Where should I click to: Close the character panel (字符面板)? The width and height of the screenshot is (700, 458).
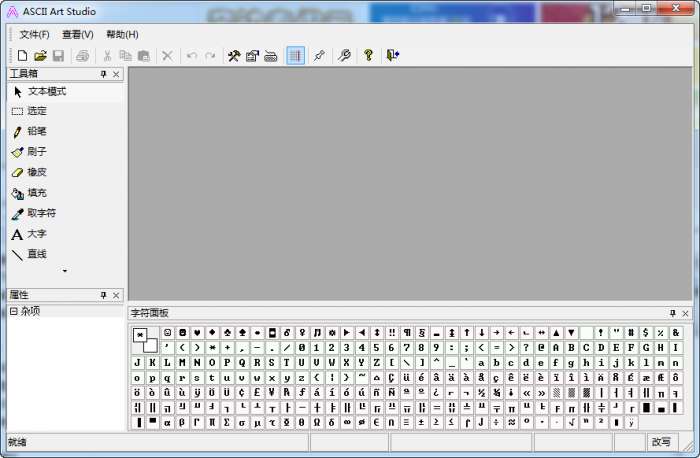click(688, 313)
